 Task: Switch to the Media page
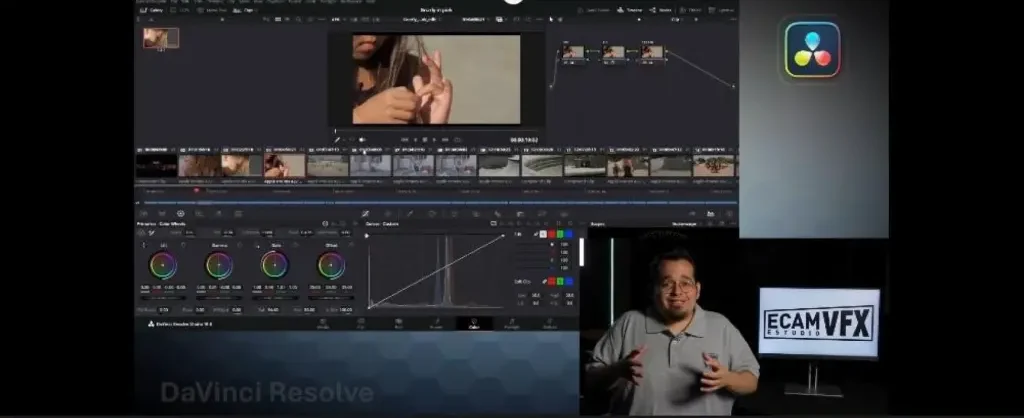coord(323,323)
